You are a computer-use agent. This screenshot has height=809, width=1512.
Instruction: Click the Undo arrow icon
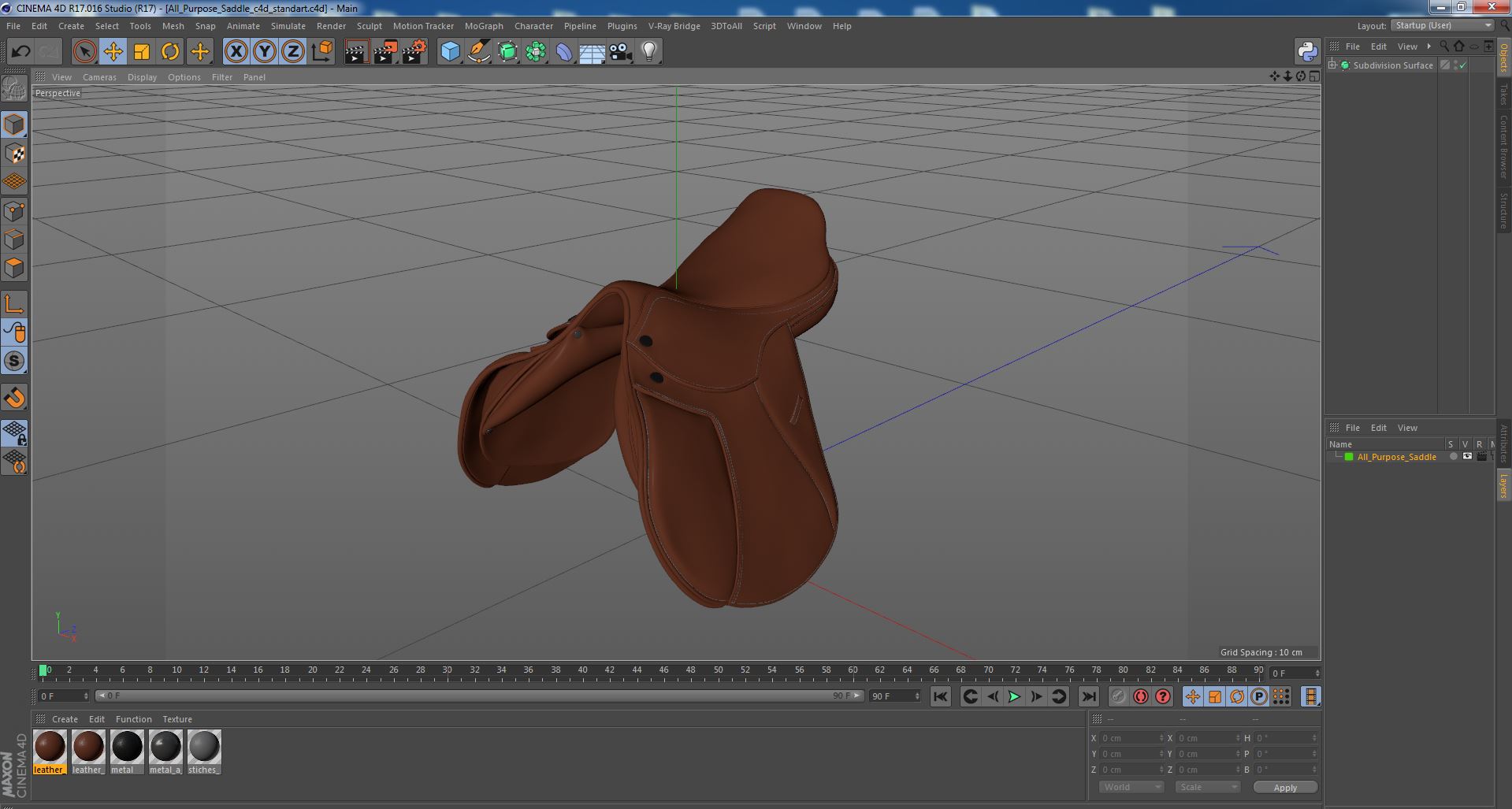point(20,52)
